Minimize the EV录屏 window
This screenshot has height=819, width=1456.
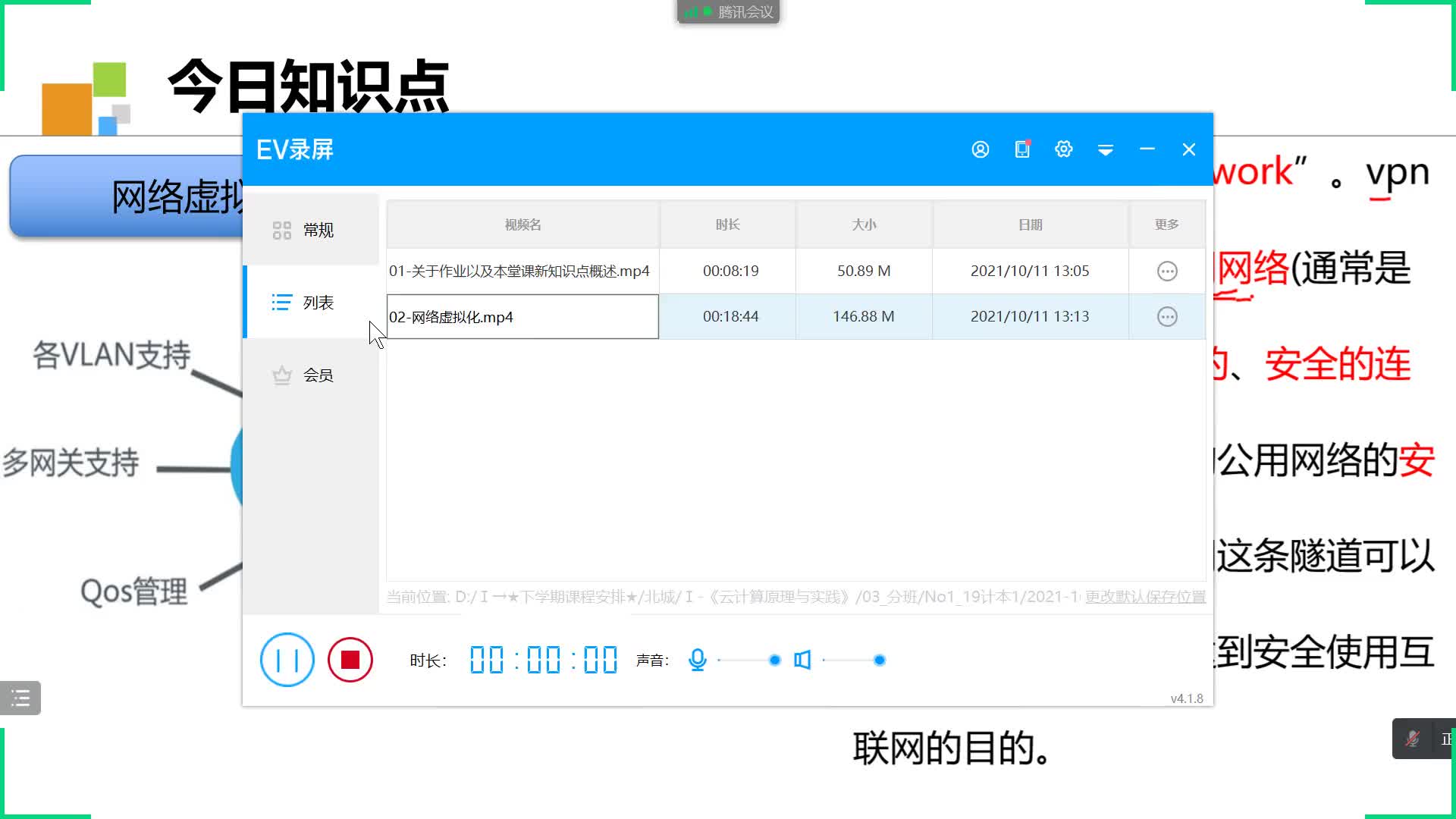[1147, 149]
